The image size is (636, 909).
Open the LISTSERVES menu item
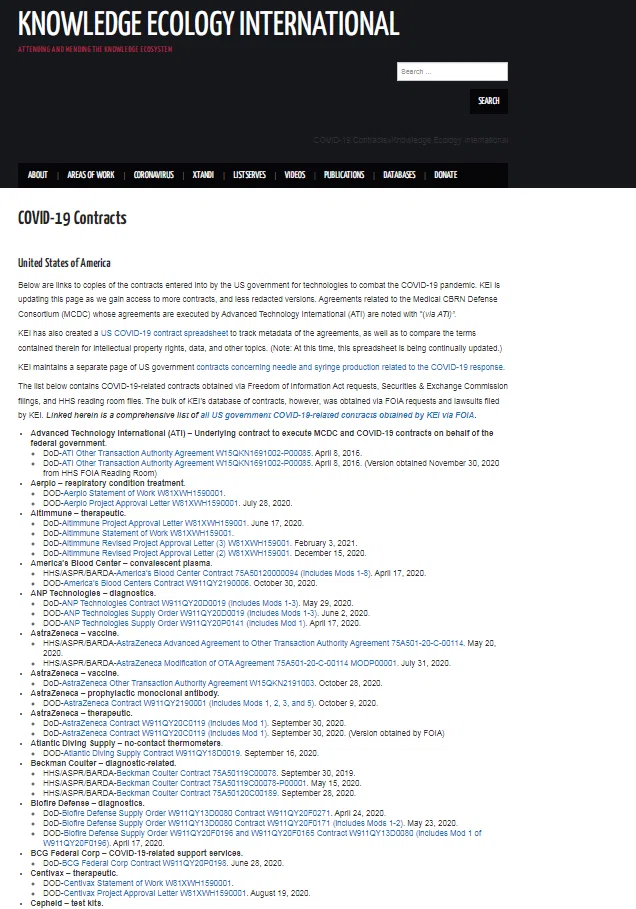(x=249, y=174)
